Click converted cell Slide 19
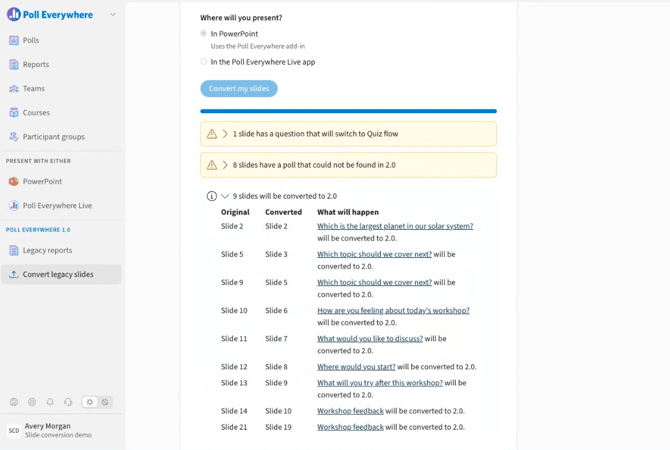This screenshot has width=670, height=450. pyautogui.click(x=278, y=427)
